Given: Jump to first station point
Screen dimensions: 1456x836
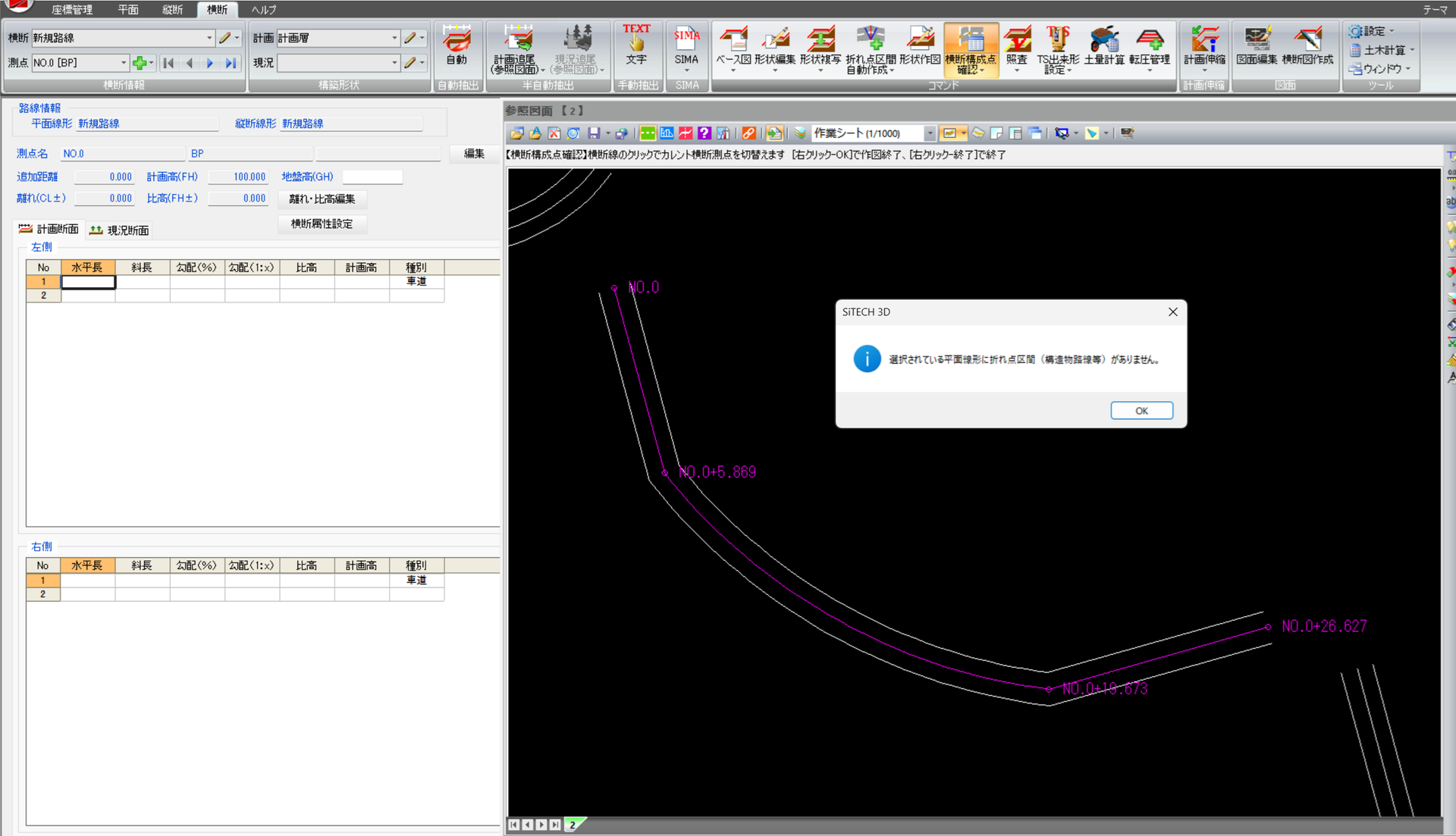Looking at the screenshot, I should pos(169,63).
